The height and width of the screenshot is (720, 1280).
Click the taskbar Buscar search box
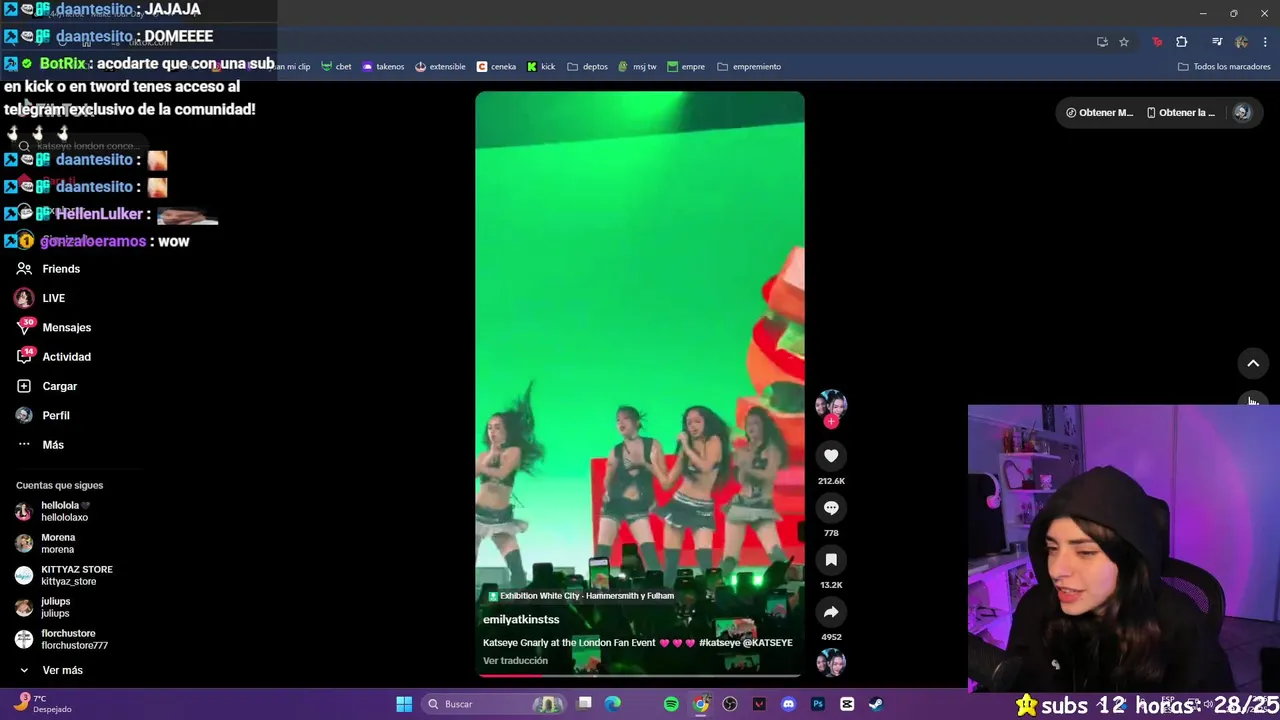(492, 704)
